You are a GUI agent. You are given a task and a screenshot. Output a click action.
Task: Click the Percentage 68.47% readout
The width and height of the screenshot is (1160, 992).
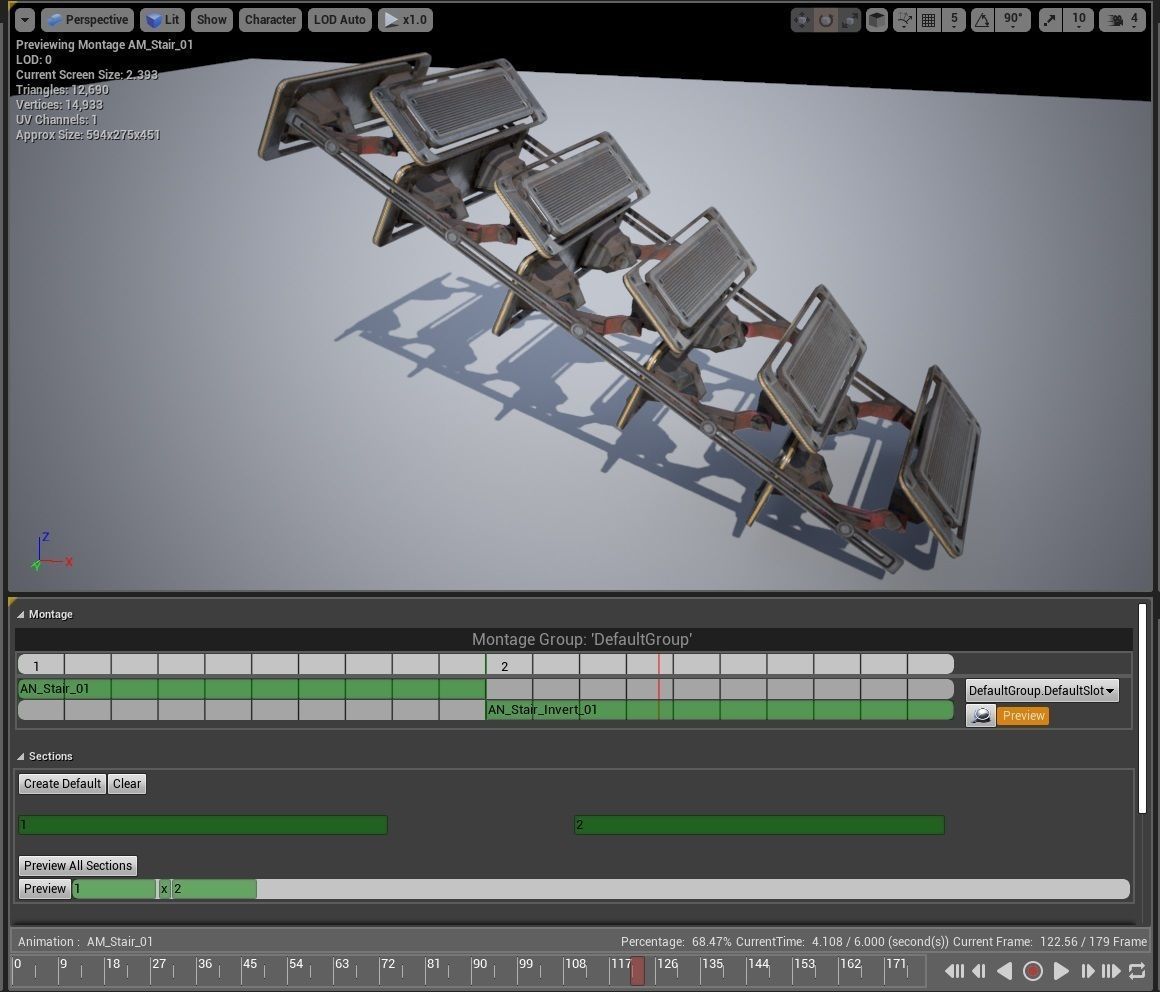tap(675, 942)
